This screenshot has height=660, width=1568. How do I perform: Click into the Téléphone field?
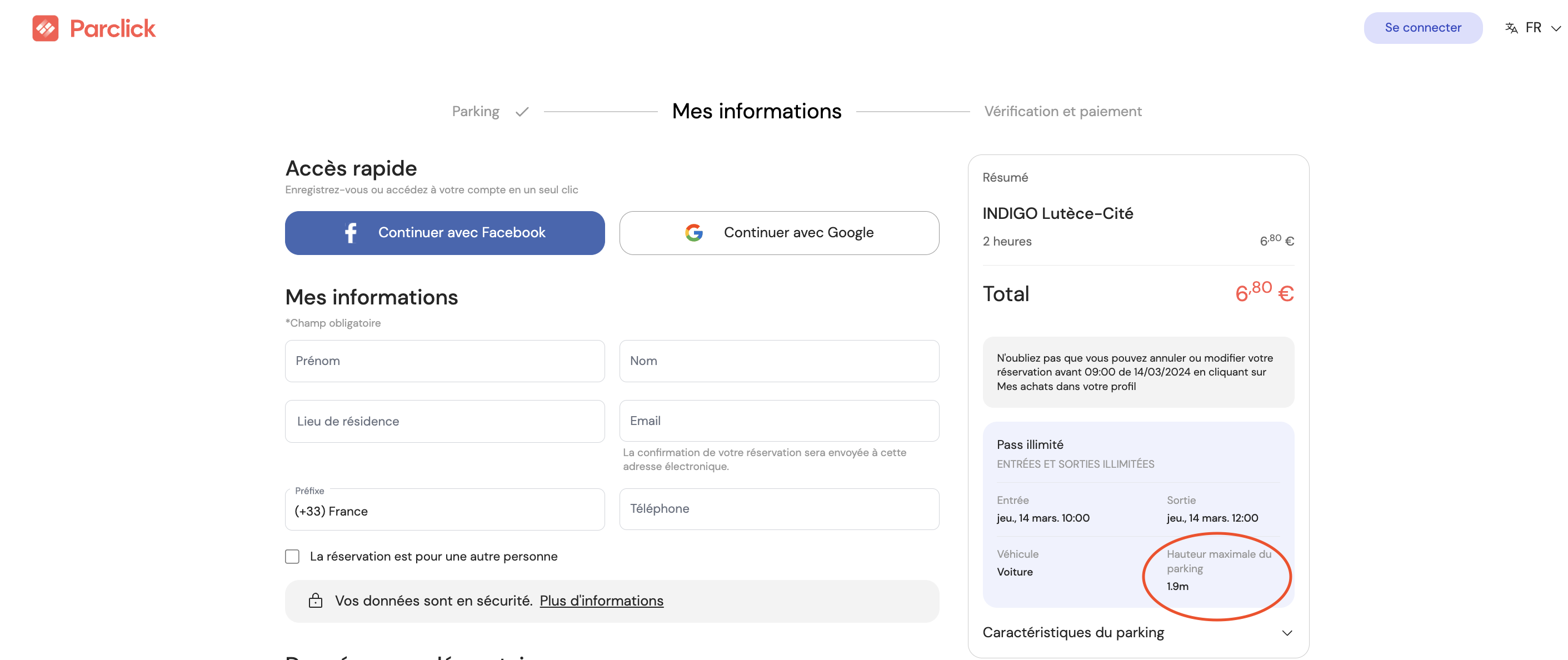778,509
